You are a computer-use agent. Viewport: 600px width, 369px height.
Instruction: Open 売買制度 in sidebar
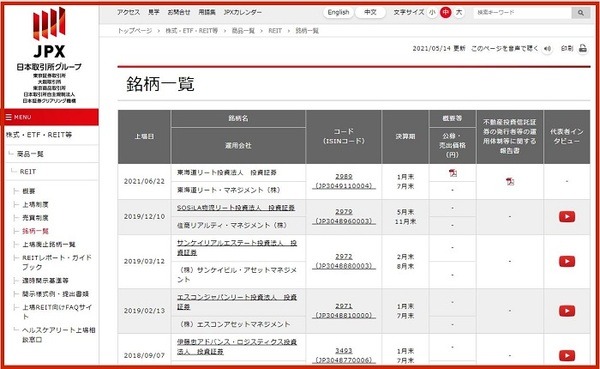[x=35, y=218]
